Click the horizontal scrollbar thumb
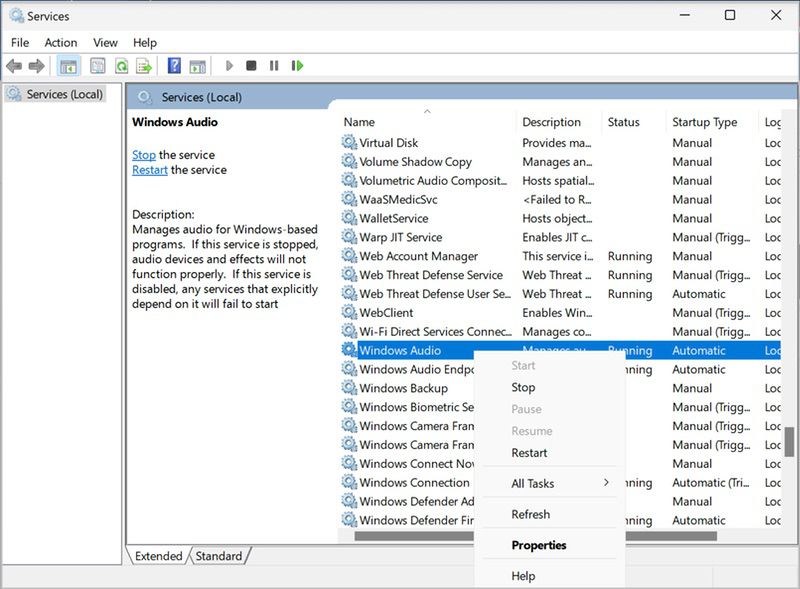The height and width of the screenshot is (589, 800). pos(535,536)
